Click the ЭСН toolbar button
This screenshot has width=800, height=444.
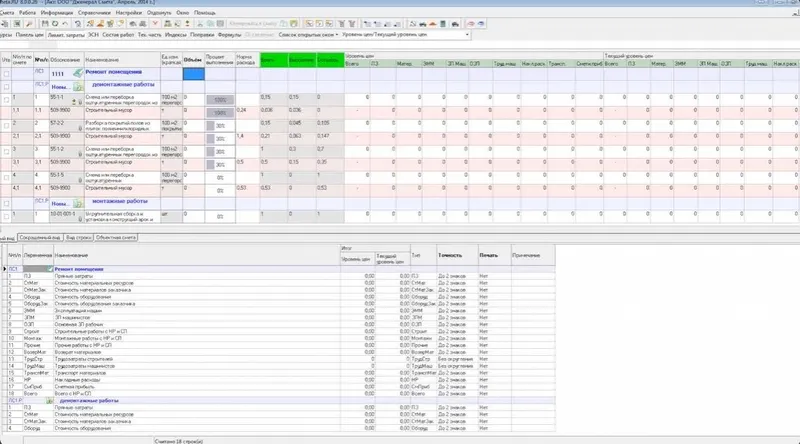tap(93, 35)
